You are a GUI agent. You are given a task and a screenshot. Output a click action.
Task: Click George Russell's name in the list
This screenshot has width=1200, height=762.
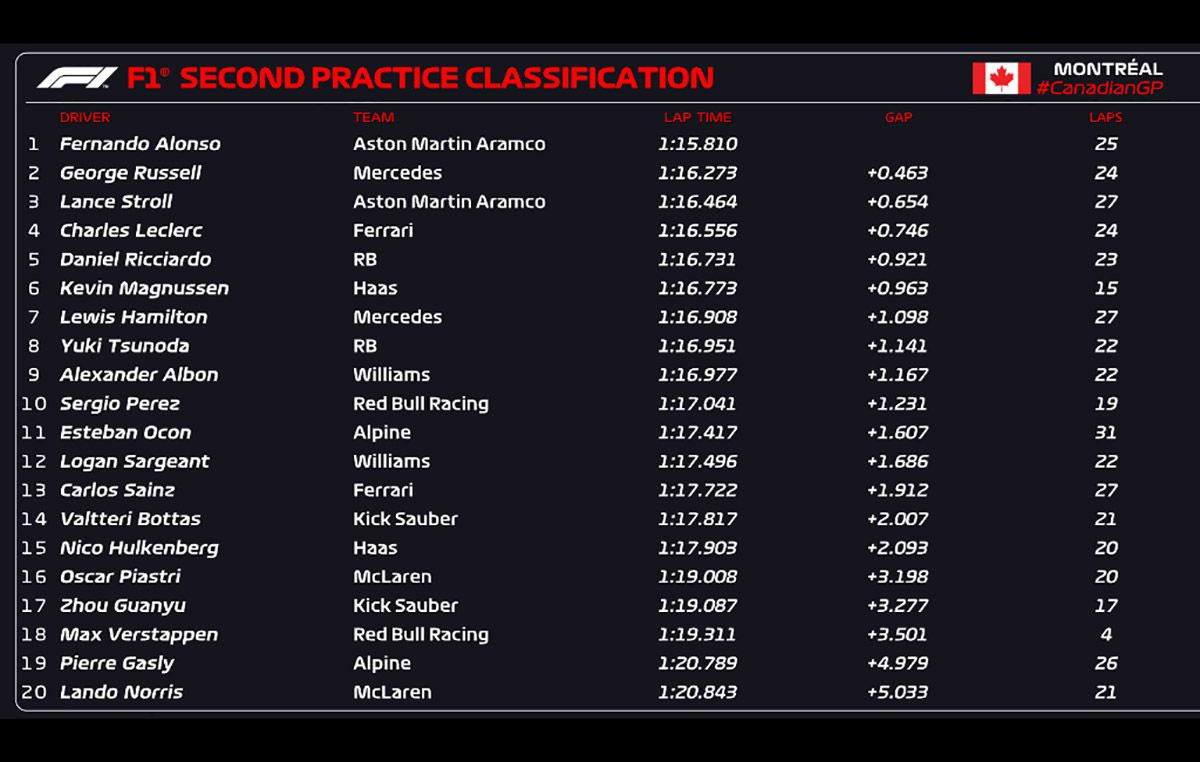130,173
